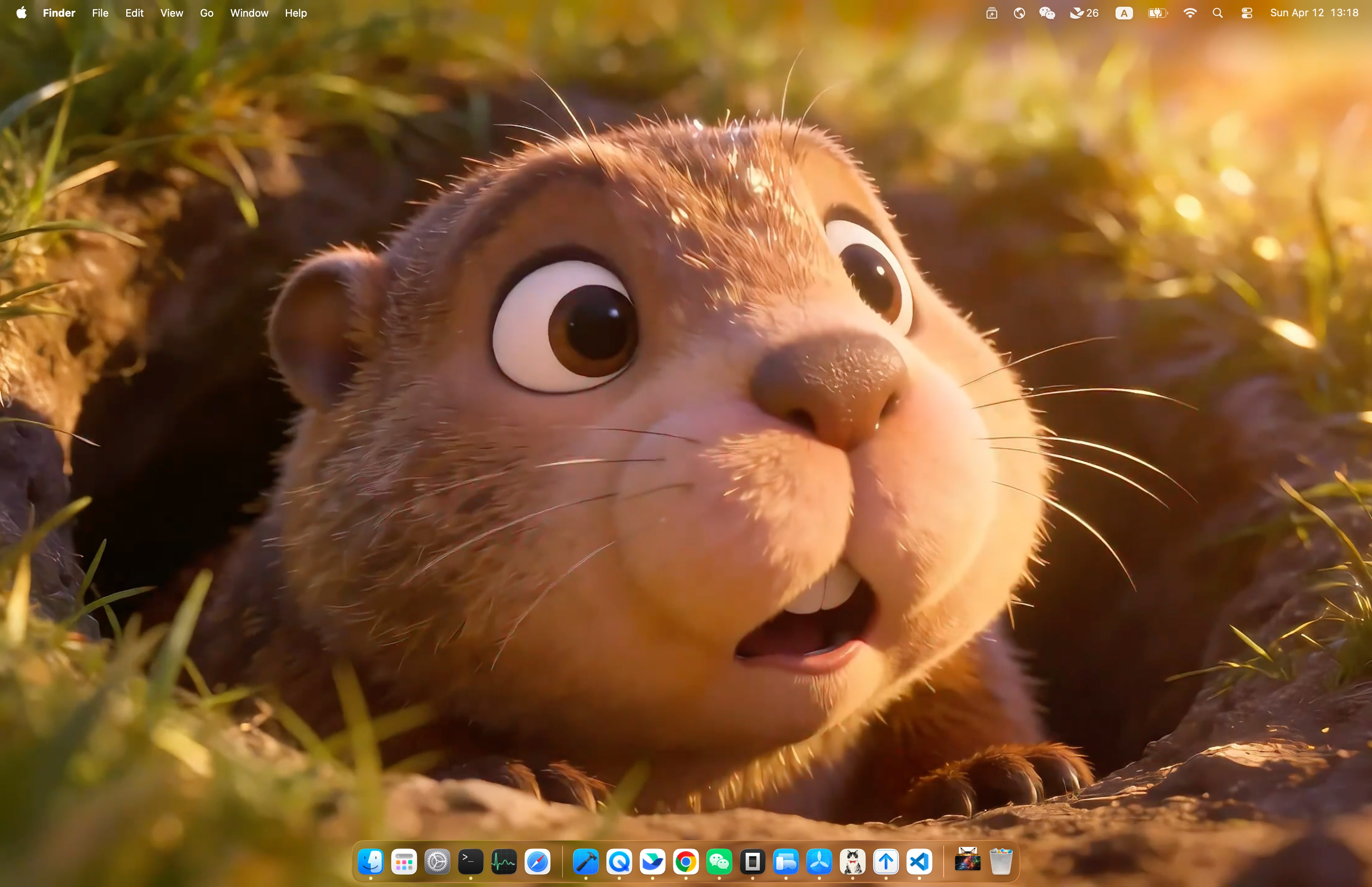This screenshot has width=1372, height=887.
Task: Open Activity Monitor from the Dock
Action: [504, 862]
